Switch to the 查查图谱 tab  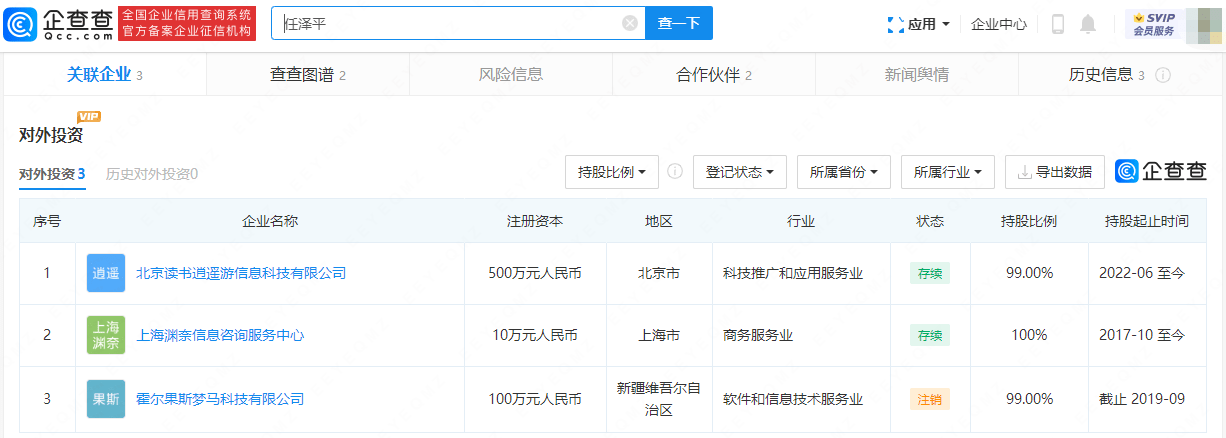[x=308, y=75]
